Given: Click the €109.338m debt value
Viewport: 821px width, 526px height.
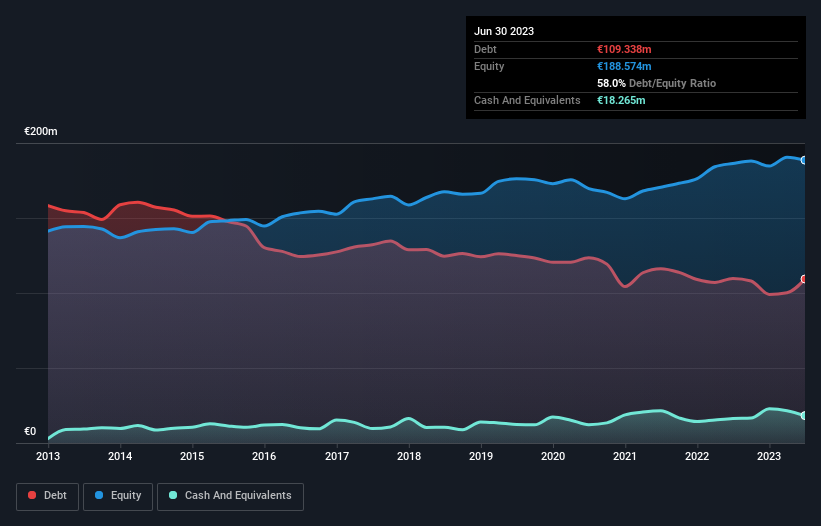Looking at the screenshot, I should [624, 49].
